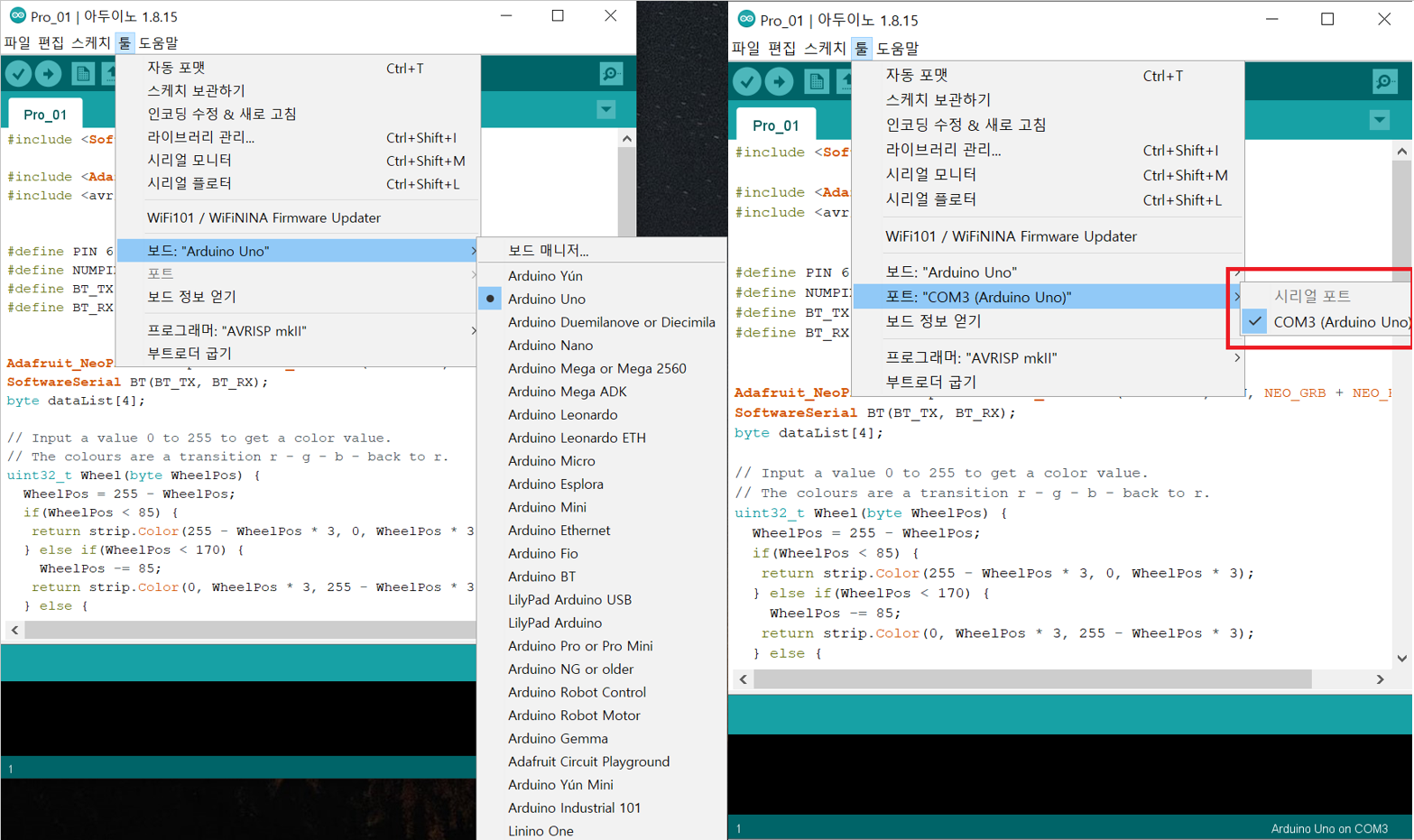The image size is (1414, 840).
Task: Open 도움말 menu in left window
Action: 159,42
